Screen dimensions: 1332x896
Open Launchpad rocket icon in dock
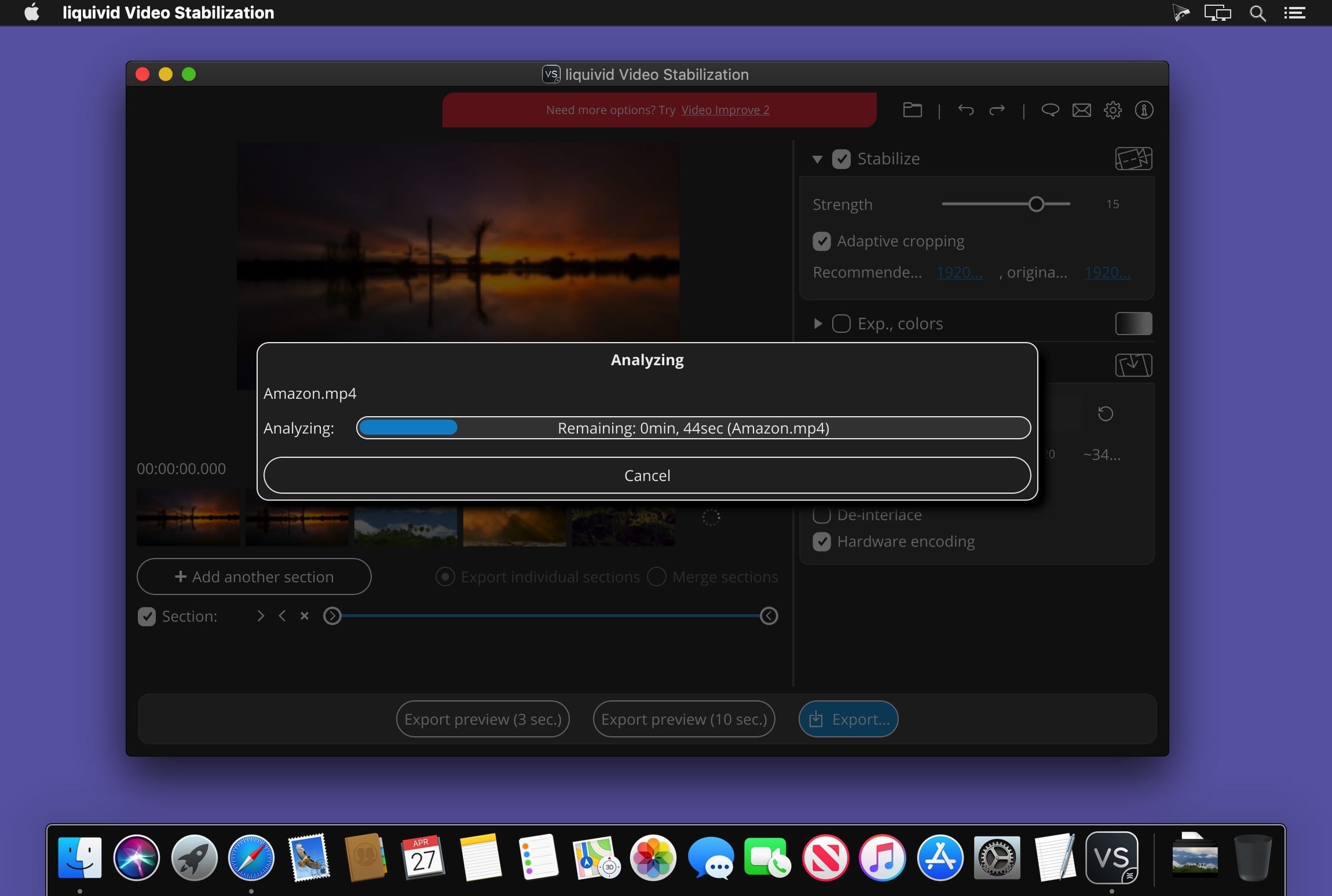pyautogui.click(x=194, y=857)
